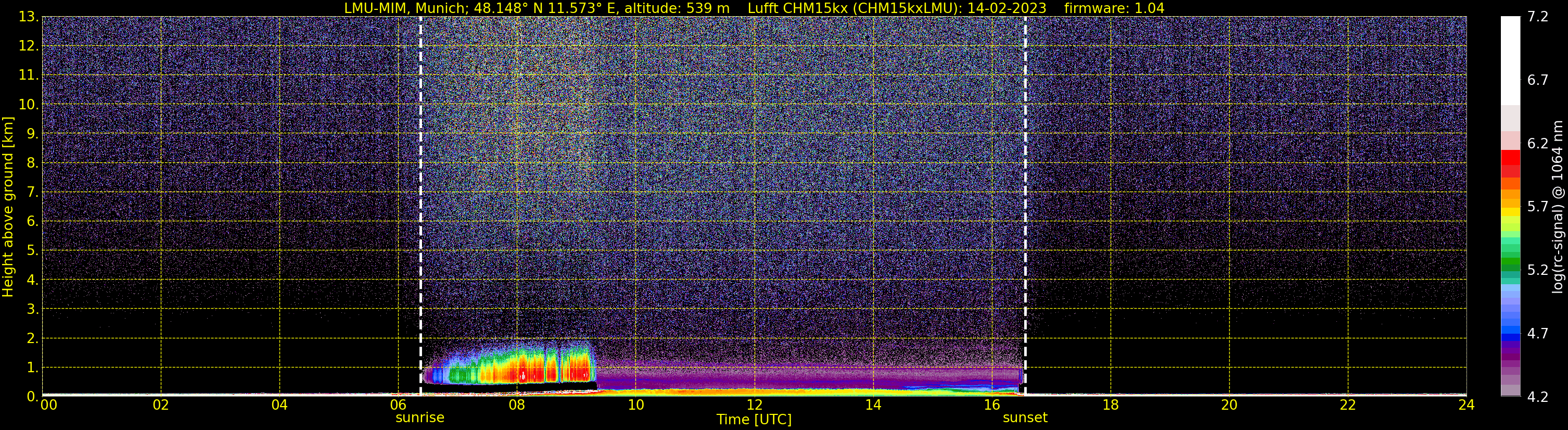Click time-axis tick label '22'

click(x=1348, y=405)
